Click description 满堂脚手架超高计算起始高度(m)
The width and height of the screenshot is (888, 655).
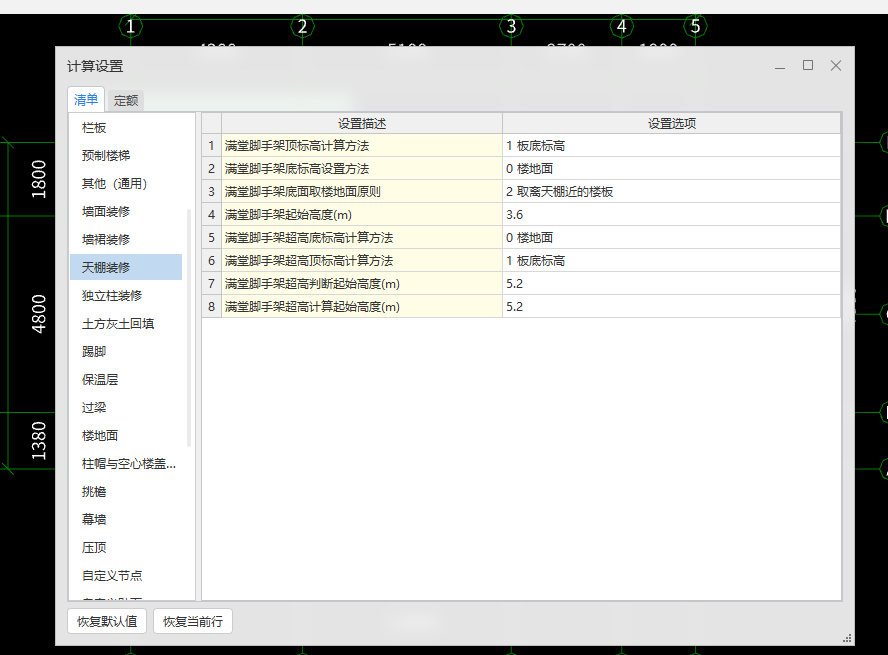click(x=362, y=307)
